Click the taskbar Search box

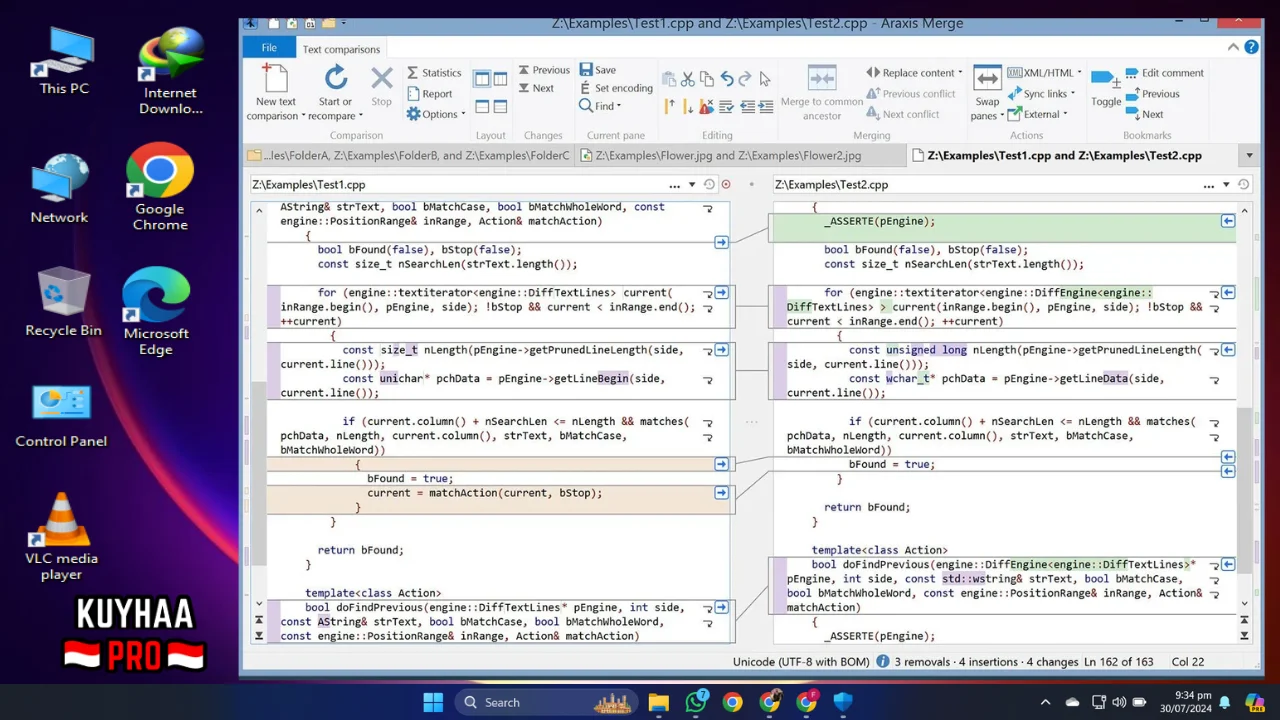click(x=546, y=702)
